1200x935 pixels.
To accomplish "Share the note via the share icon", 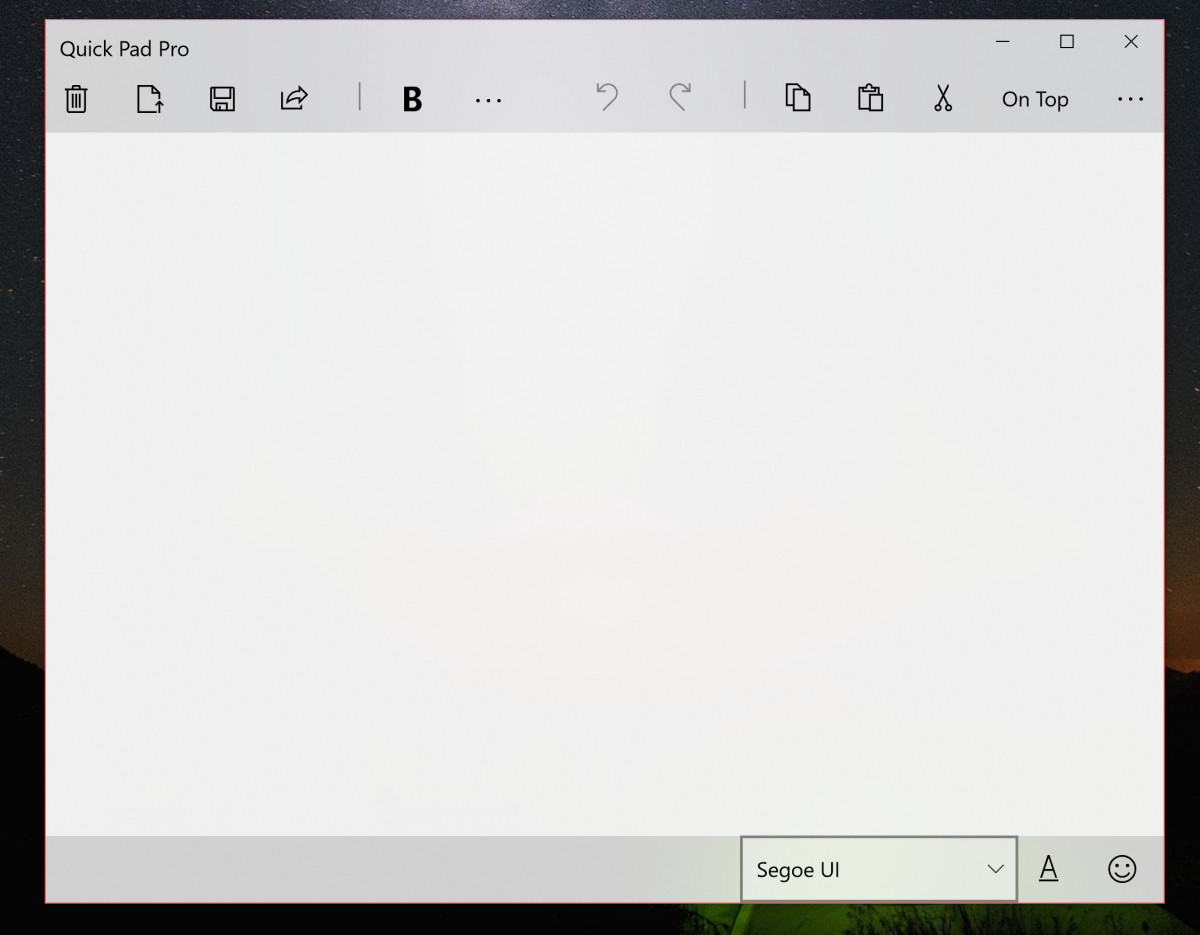I will coord(294,98).
